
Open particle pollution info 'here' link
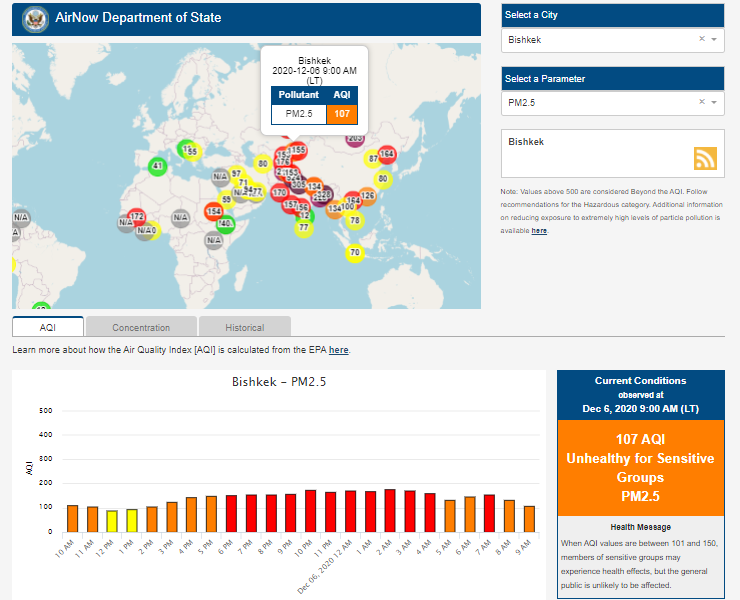click(x=539, y=230)
